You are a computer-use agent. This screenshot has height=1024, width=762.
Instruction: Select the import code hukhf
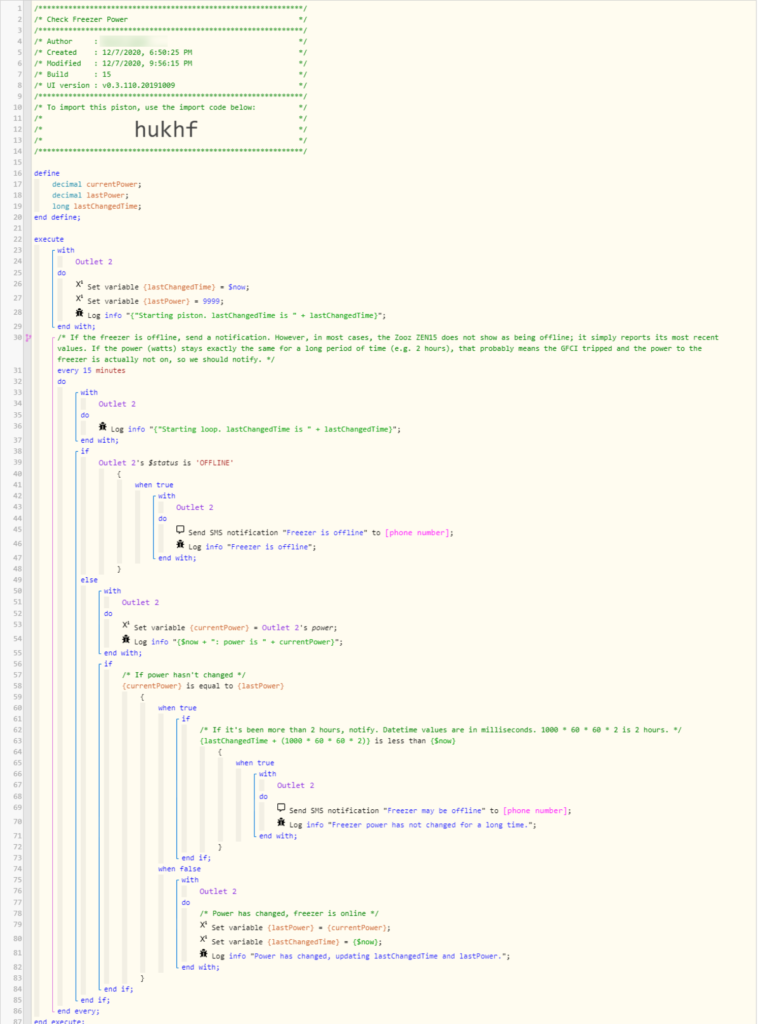click(x=165, y=129)
